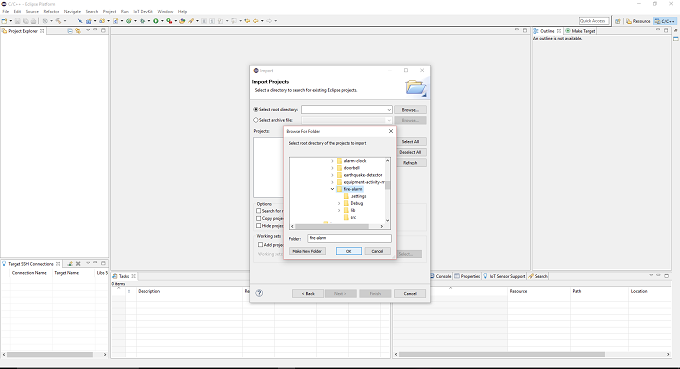
Task: Expand the Debug folder in tree
Action: click(x=339, y=203)
